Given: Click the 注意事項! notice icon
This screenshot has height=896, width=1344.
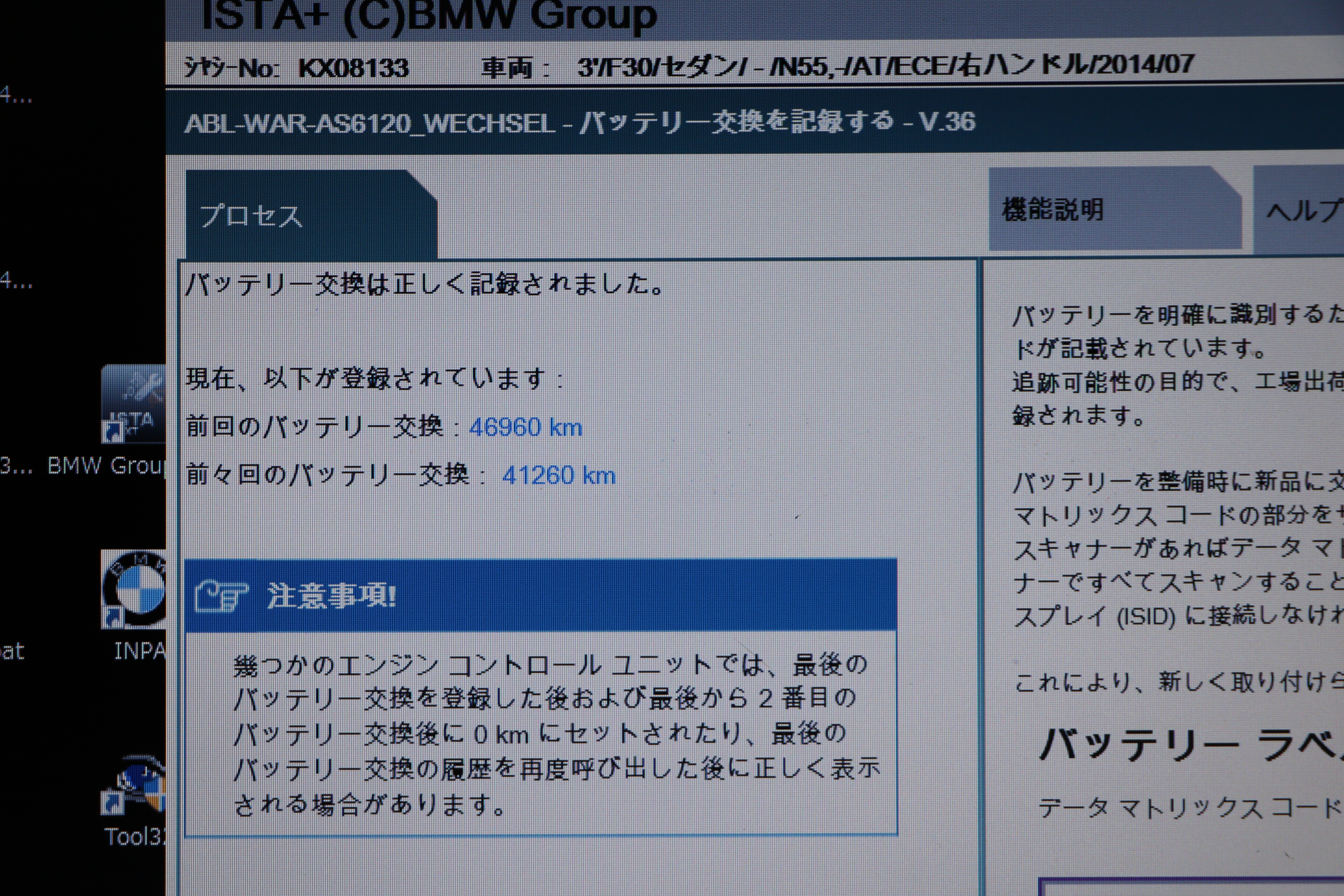Looking at the screenshot, I should (221, 596).
